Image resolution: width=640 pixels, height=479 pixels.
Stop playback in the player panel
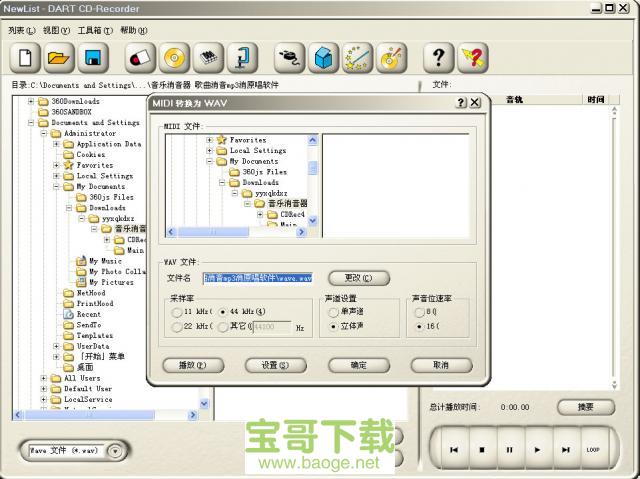(x=482, y=450)
